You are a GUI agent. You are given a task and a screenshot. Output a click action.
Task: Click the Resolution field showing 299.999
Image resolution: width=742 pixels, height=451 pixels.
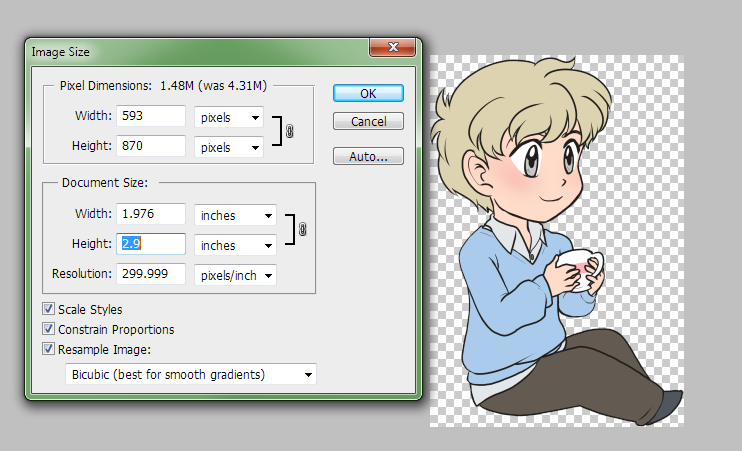(151, 274)
